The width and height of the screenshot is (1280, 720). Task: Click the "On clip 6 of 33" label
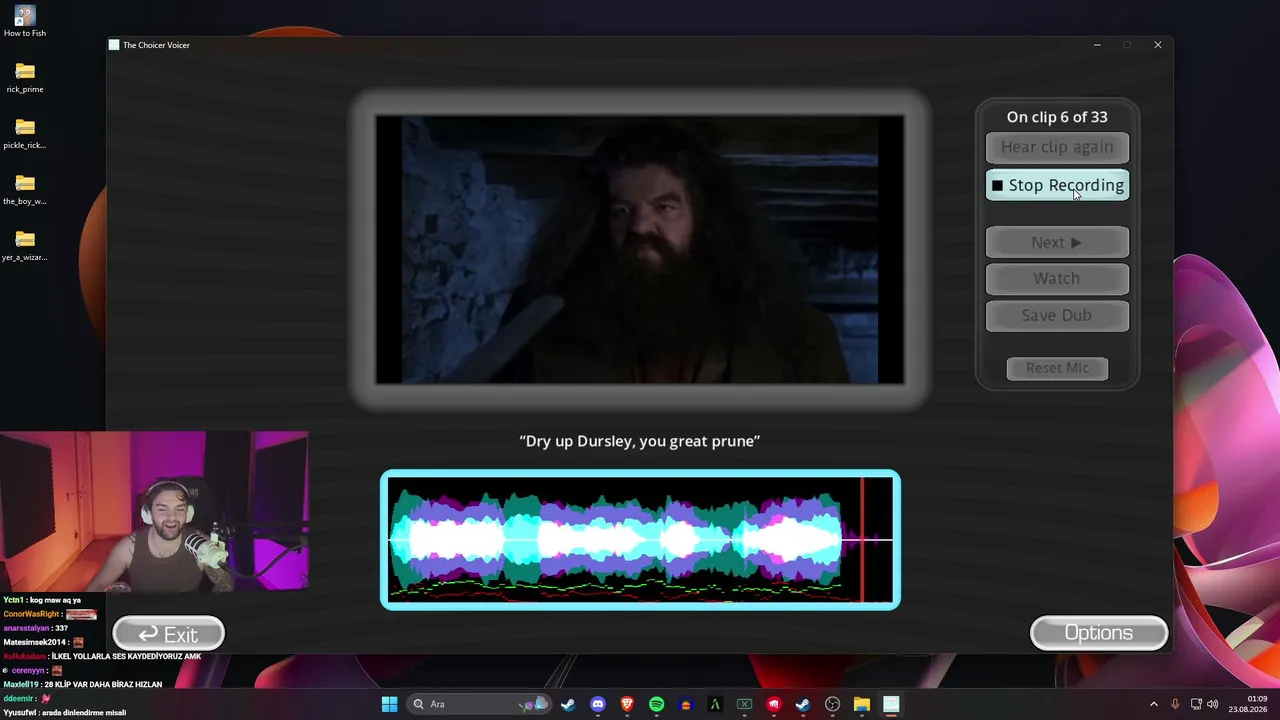click(1057, 117)
